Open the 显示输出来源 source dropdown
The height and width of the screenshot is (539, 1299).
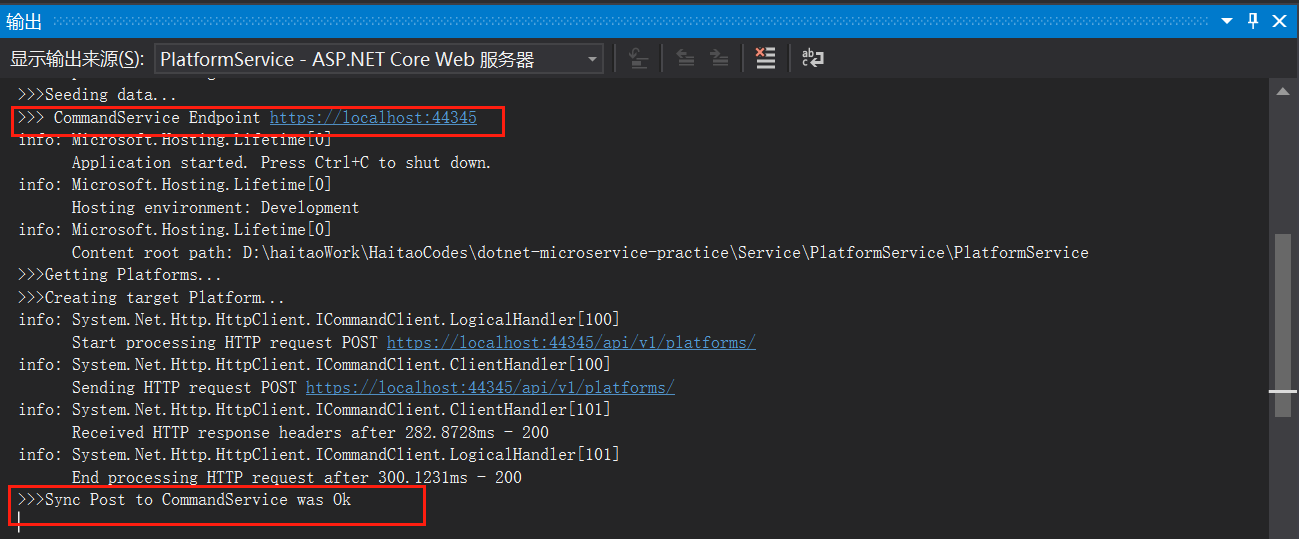379,59
